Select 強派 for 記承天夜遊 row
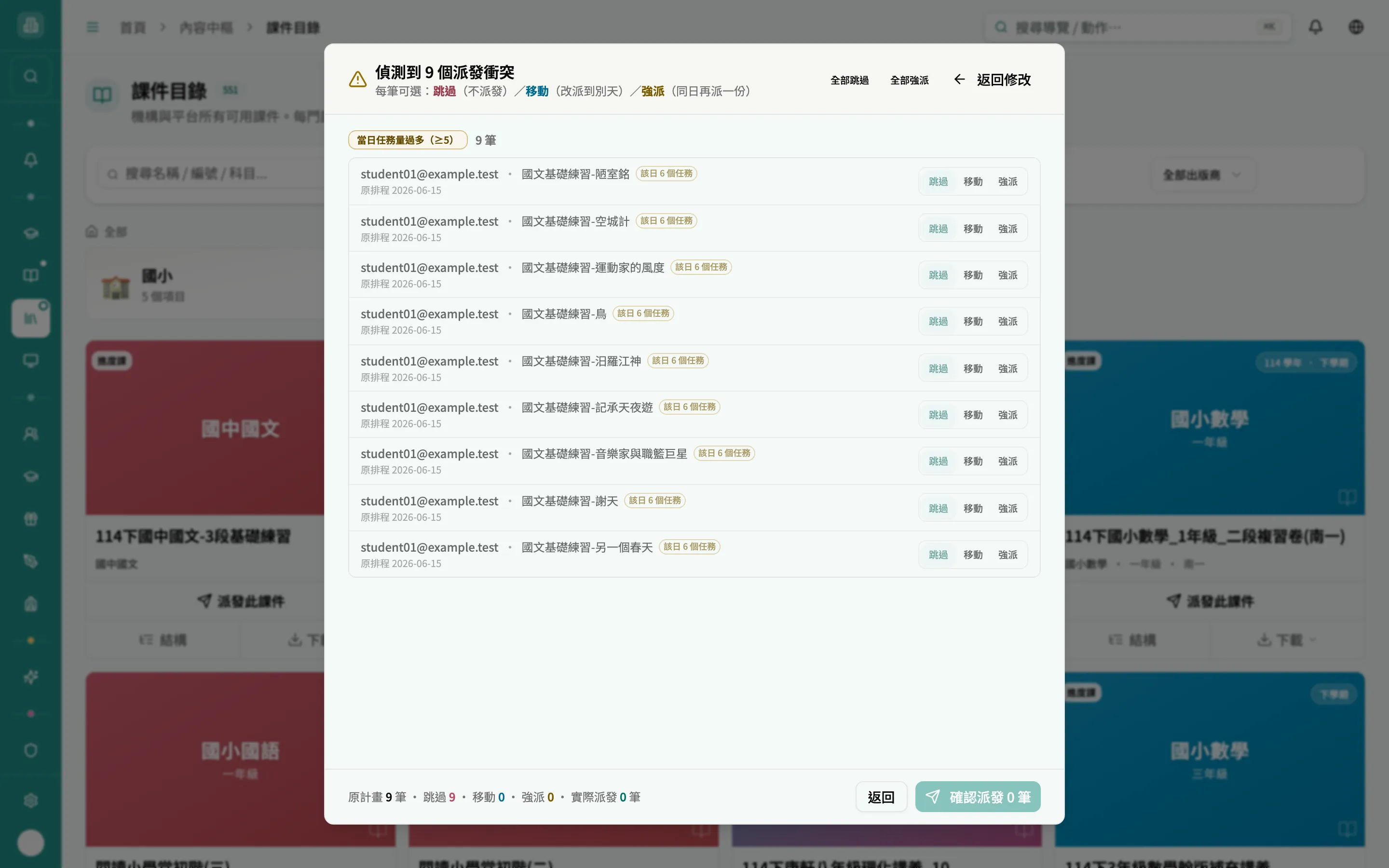Viewport: 1389px width, 868px height. (x=1008, y=415)
